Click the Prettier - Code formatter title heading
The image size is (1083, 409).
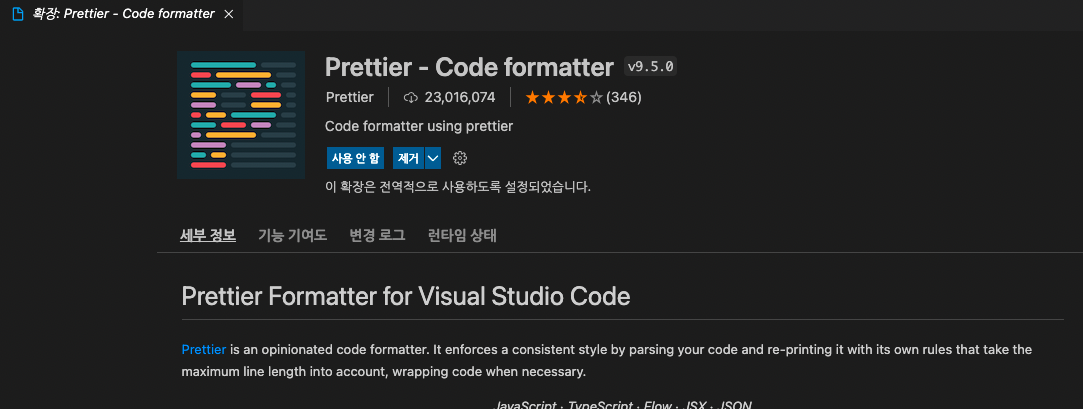point(469,67)
